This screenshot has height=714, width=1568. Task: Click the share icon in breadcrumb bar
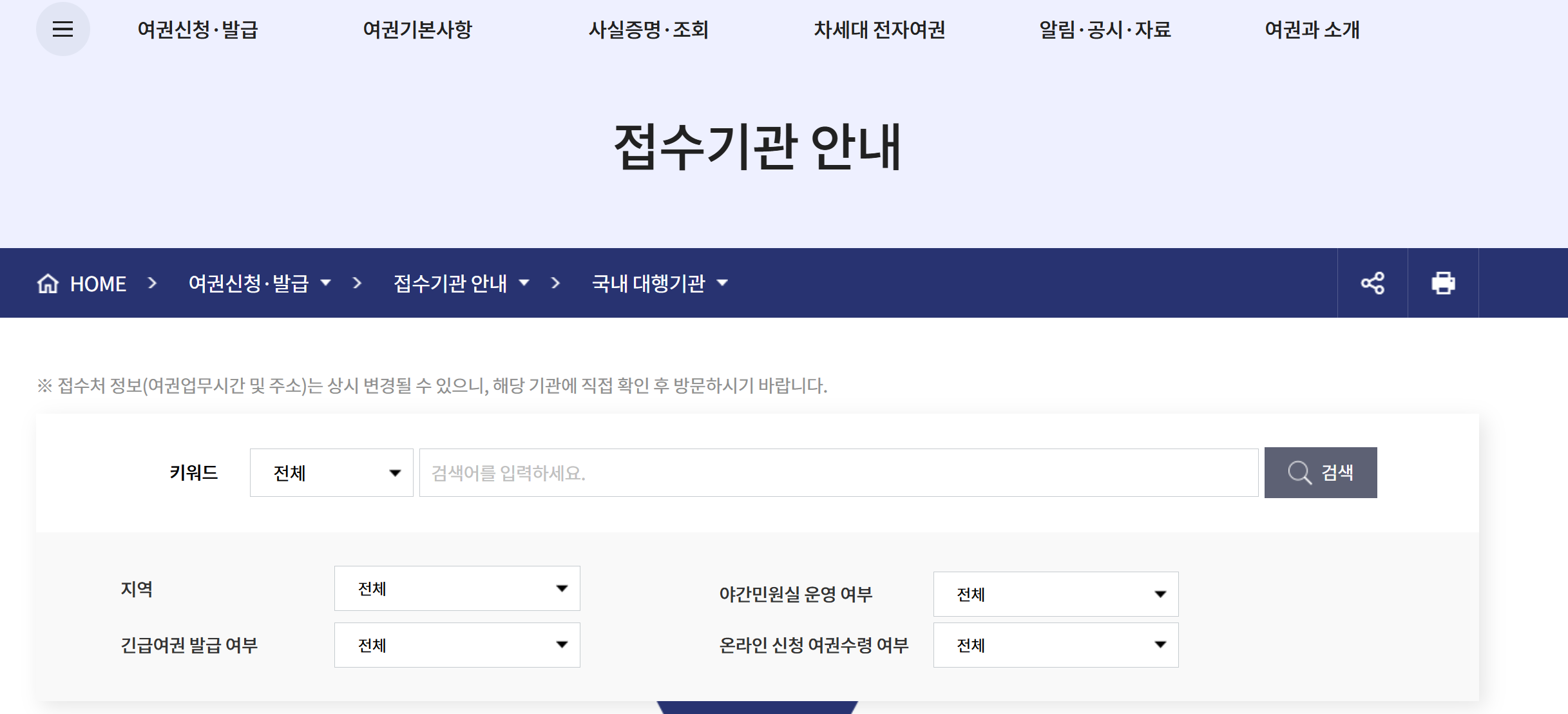pyautogui.click(x=1372, y=283)
